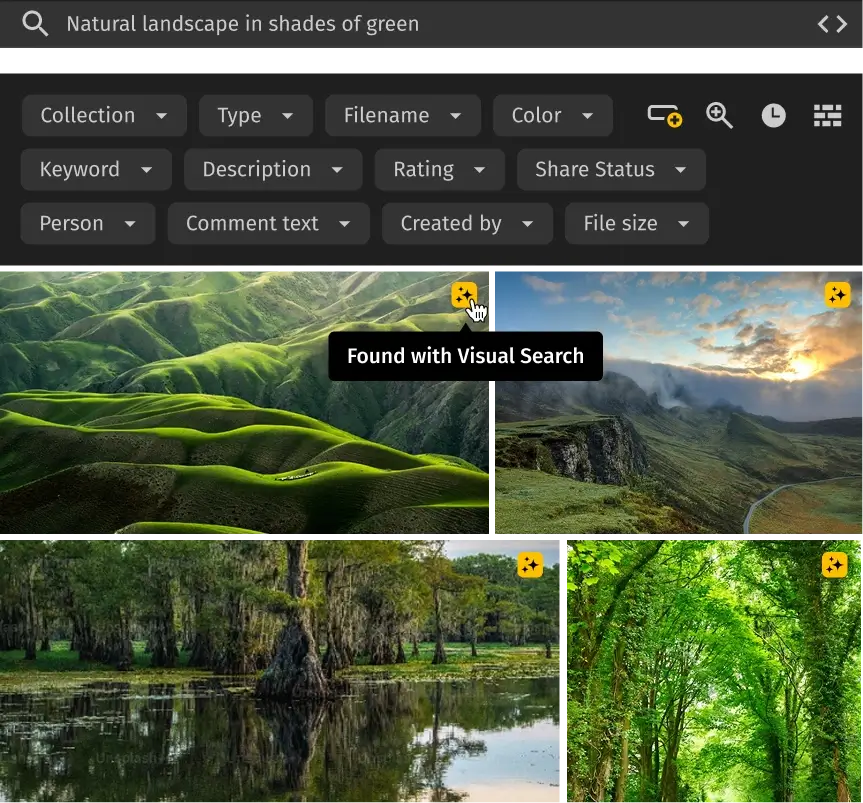Screen dimensions: 863x803
Task: Open the Keyword filter
Action: click(95, 169)
